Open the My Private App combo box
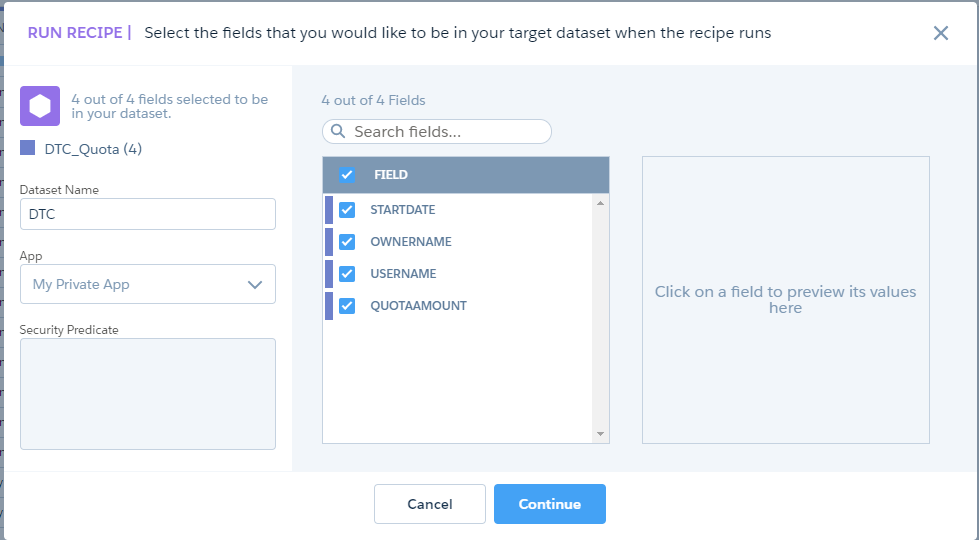Screen dimensions: 979x540 [x=148, y=284]
